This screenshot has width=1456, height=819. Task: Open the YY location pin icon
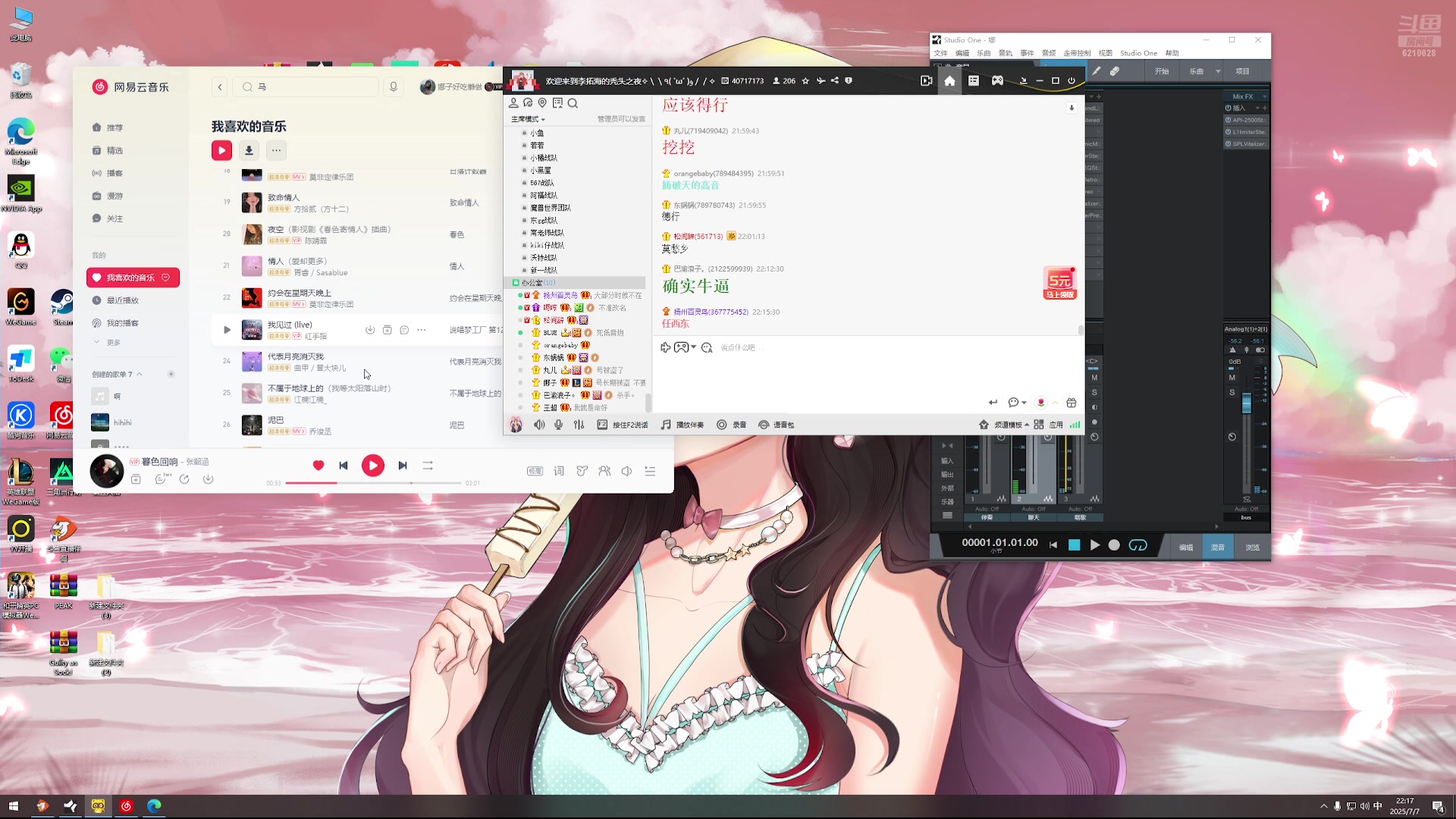point(542,103)
